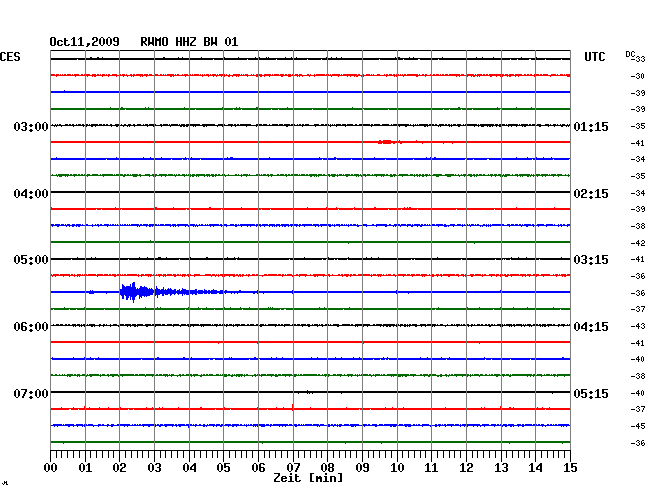
Task: Click the 03:00 local time label
Action: point(31,126)
